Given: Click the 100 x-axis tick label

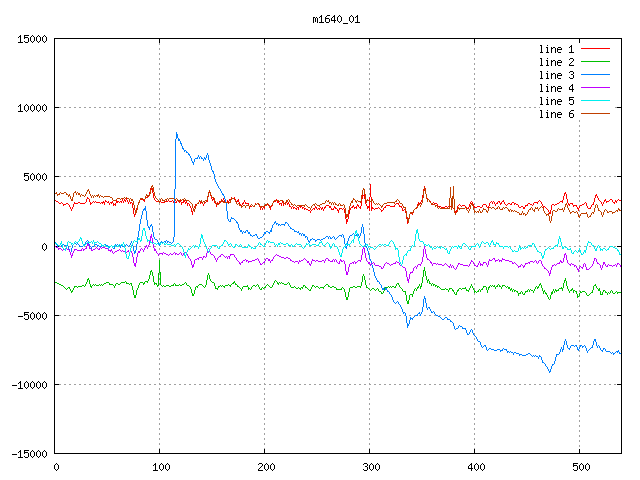Looking at the screenshot, I should tap(160, 467).
